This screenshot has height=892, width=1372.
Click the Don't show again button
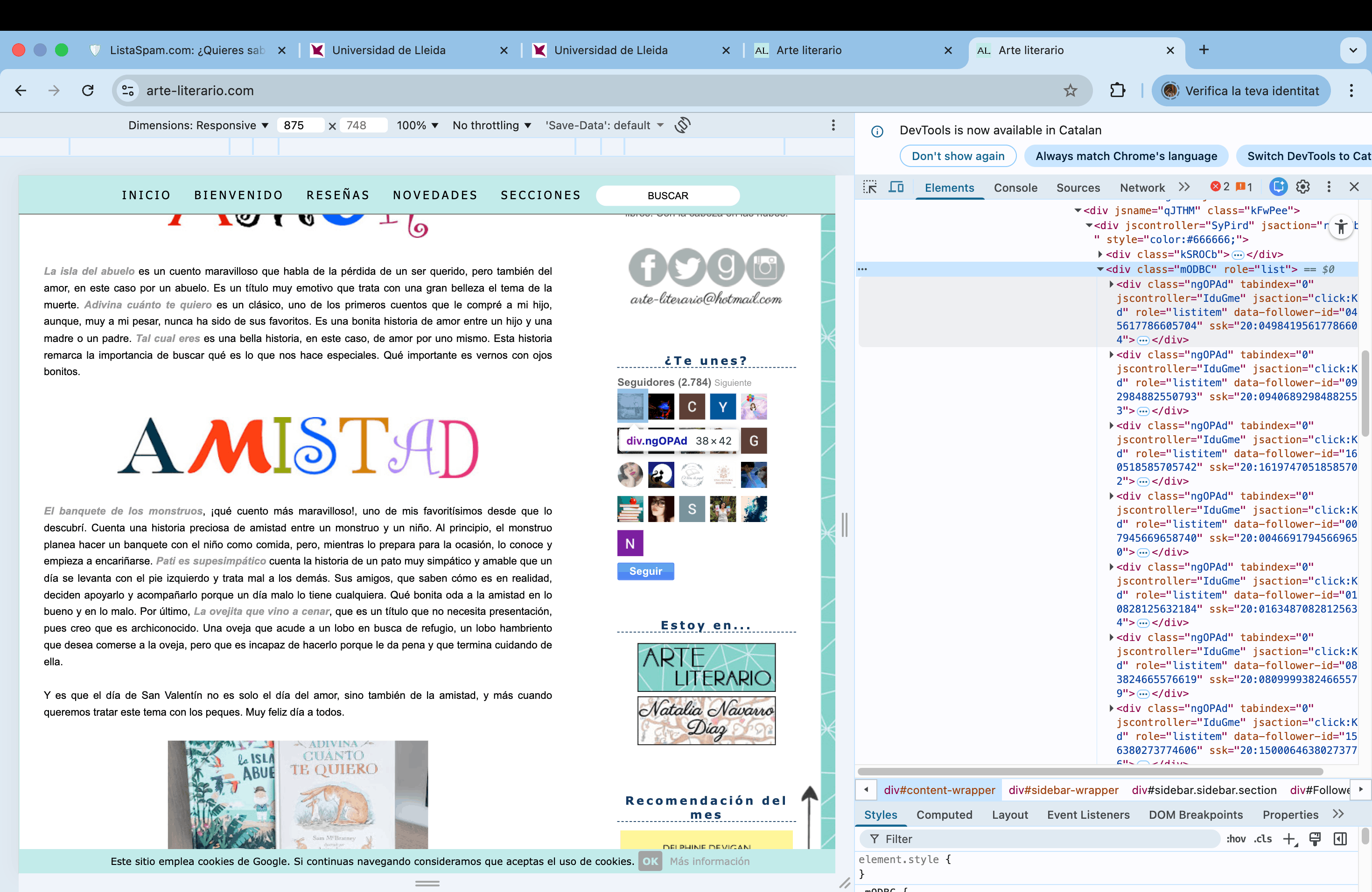pyautogui.click(x=958, y=156)
